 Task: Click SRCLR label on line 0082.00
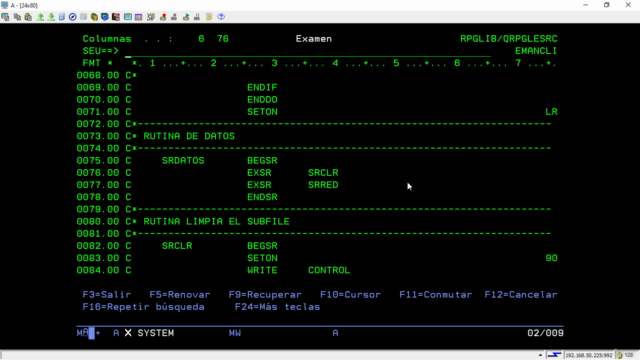[177, 246]
